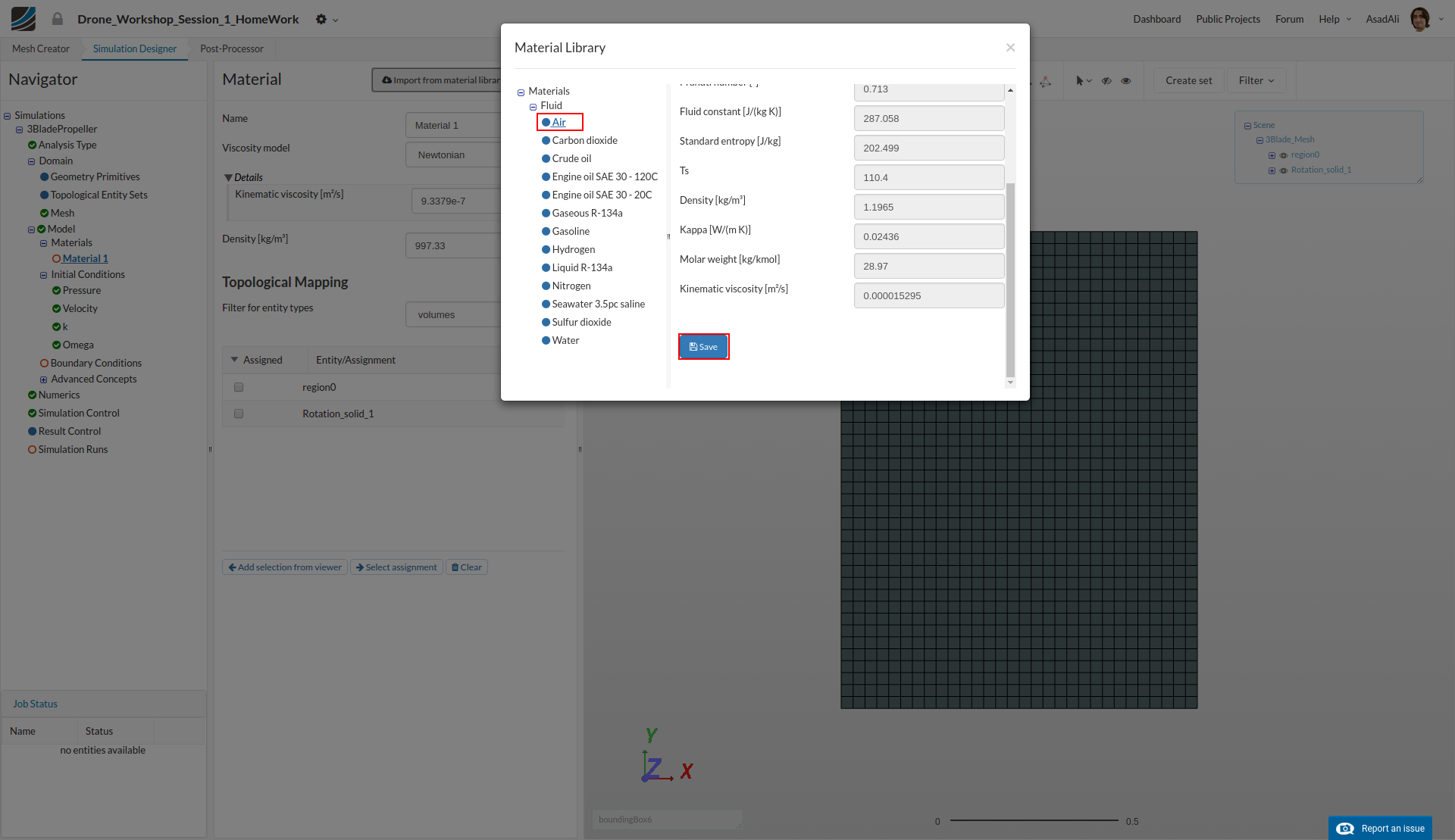This screenshot has height=840, width=1455.
Task: Click the SimScale logo icon
Action: (x=23, y=19)
